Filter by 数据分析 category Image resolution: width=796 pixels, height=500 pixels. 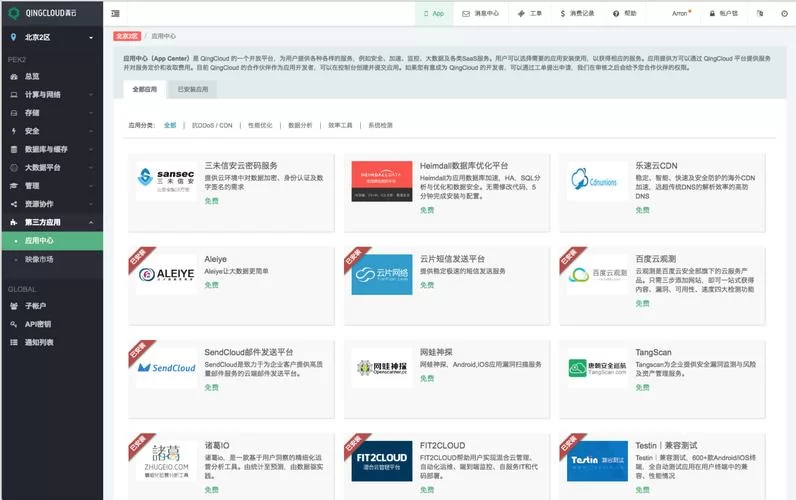(x=300, y=125)
